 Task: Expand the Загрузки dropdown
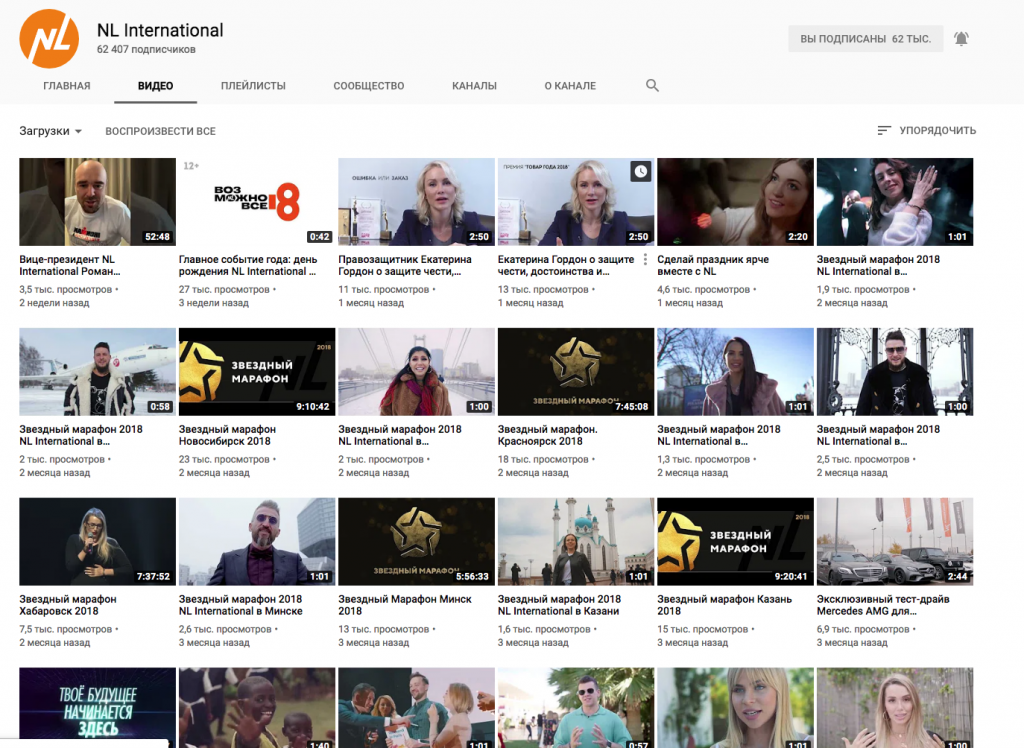pos(50,131)
